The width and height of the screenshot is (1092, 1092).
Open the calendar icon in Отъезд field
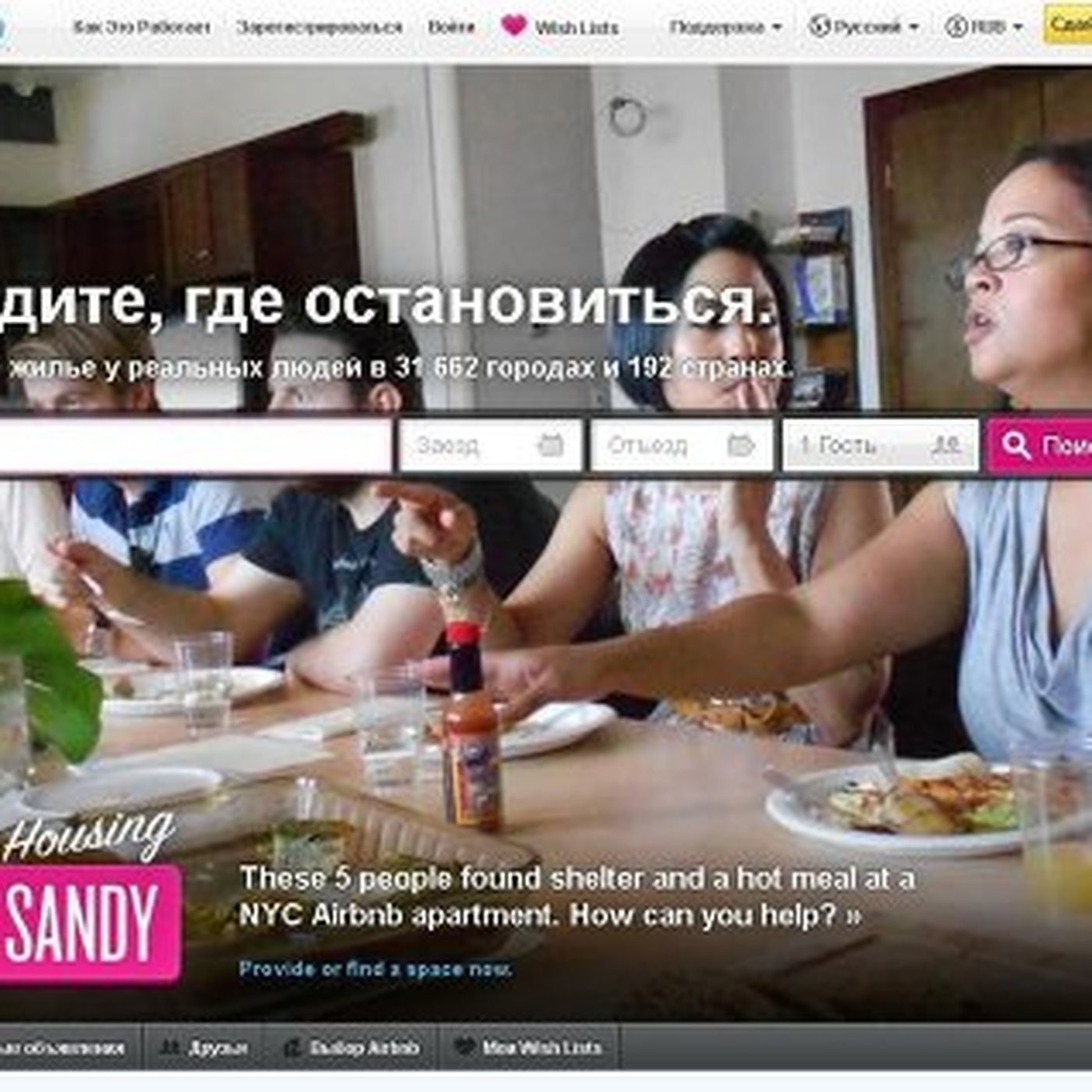click(741, 445)
